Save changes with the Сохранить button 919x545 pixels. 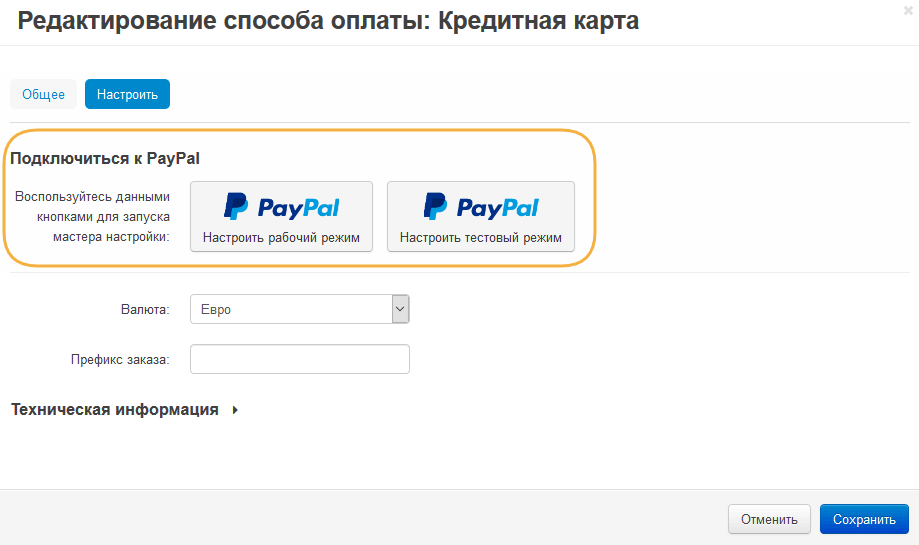click(864, 519)
